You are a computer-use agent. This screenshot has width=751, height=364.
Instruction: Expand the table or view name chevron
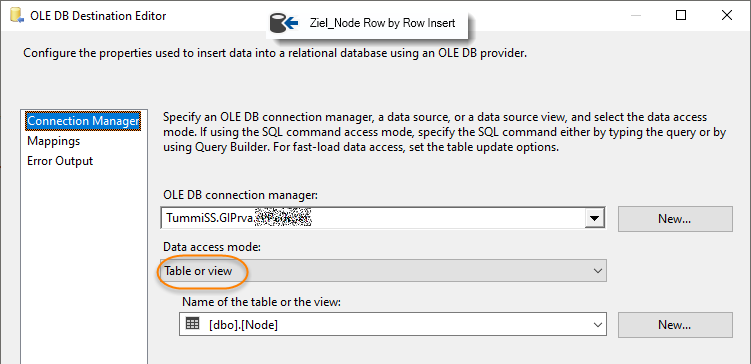(597, 324)
